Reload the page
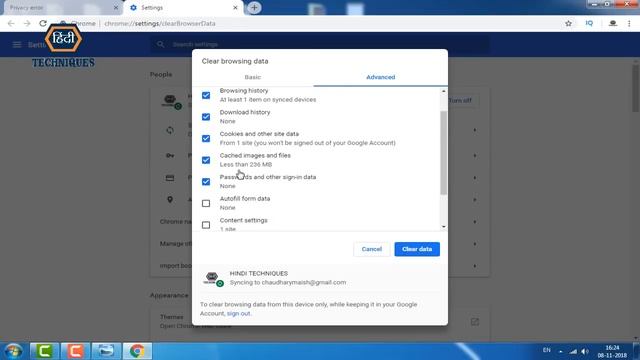This screenshot has width=640, height=360. pyautogui.click(x=43, y=24)
